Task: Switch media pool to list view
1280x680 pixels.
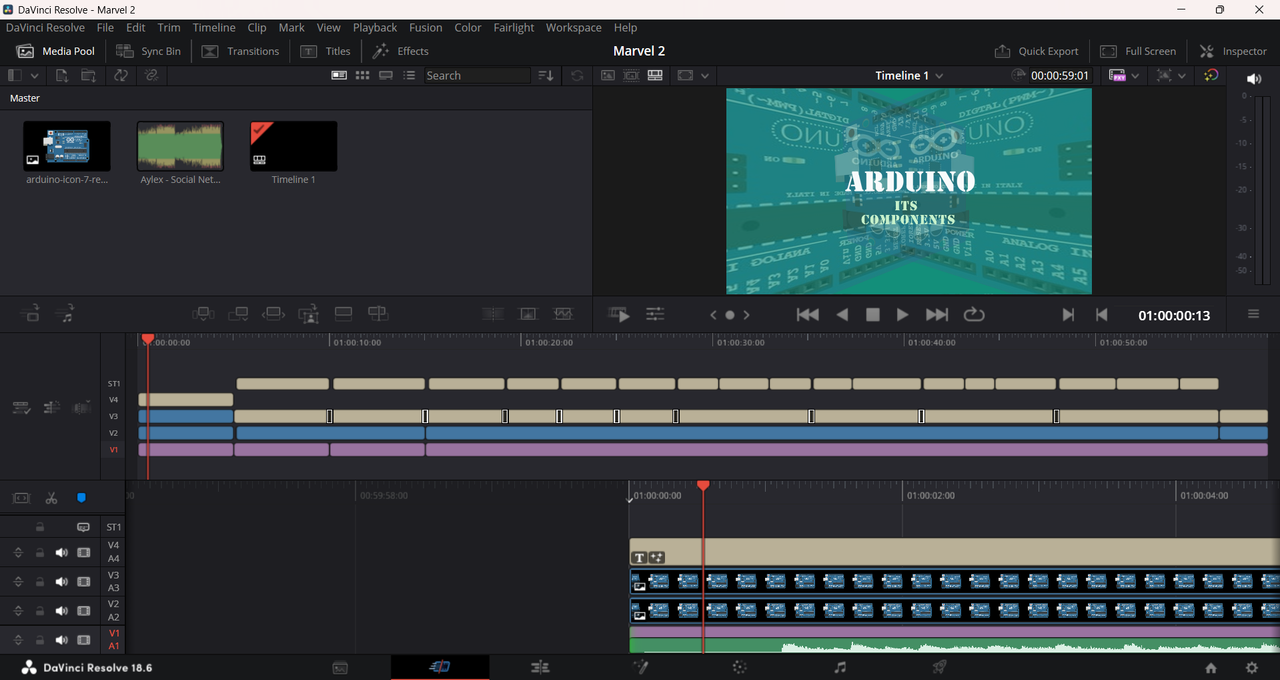Action: 409,76
